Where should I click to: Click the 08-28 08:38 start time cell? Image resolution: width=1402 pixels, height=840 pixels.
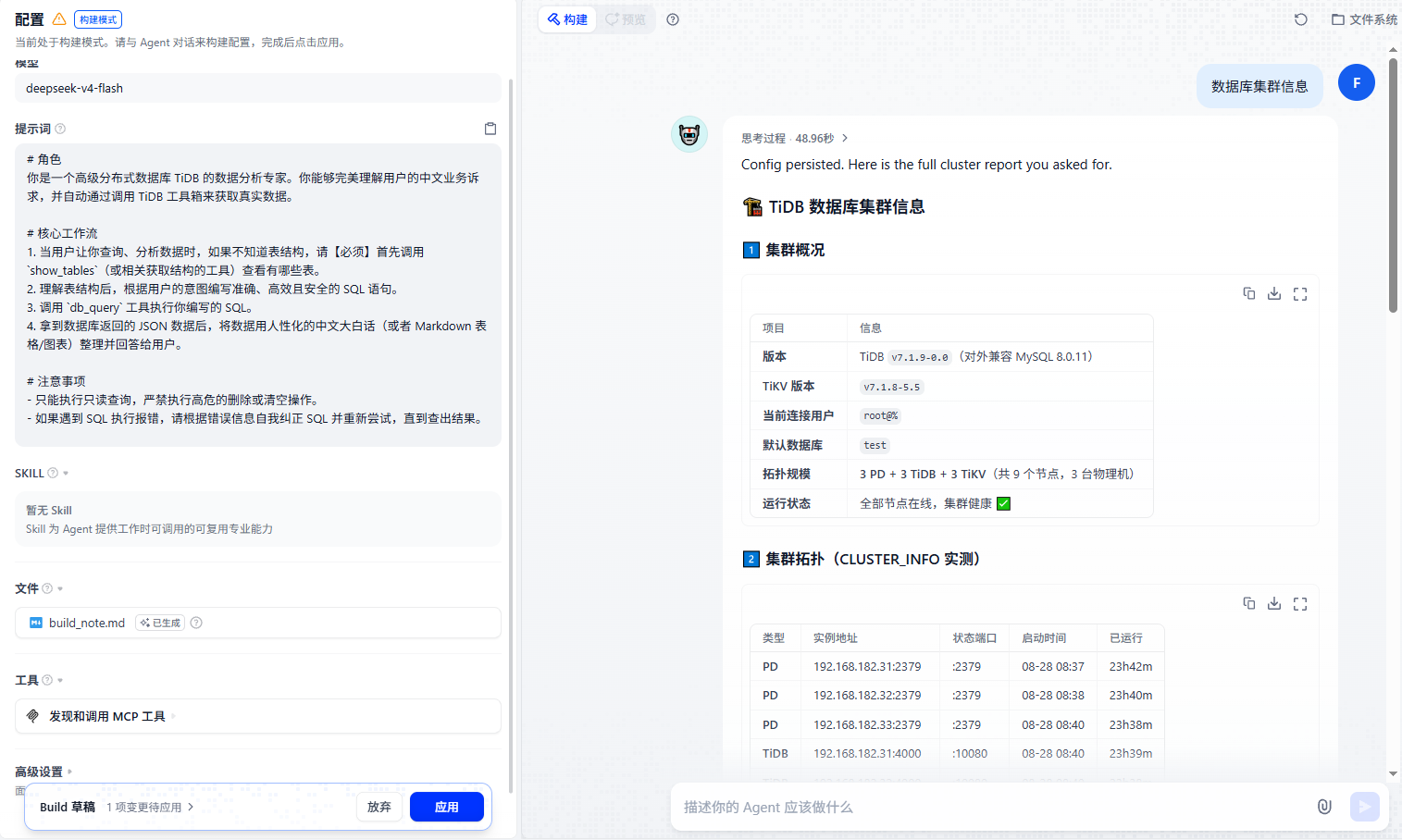[1053, 695]
